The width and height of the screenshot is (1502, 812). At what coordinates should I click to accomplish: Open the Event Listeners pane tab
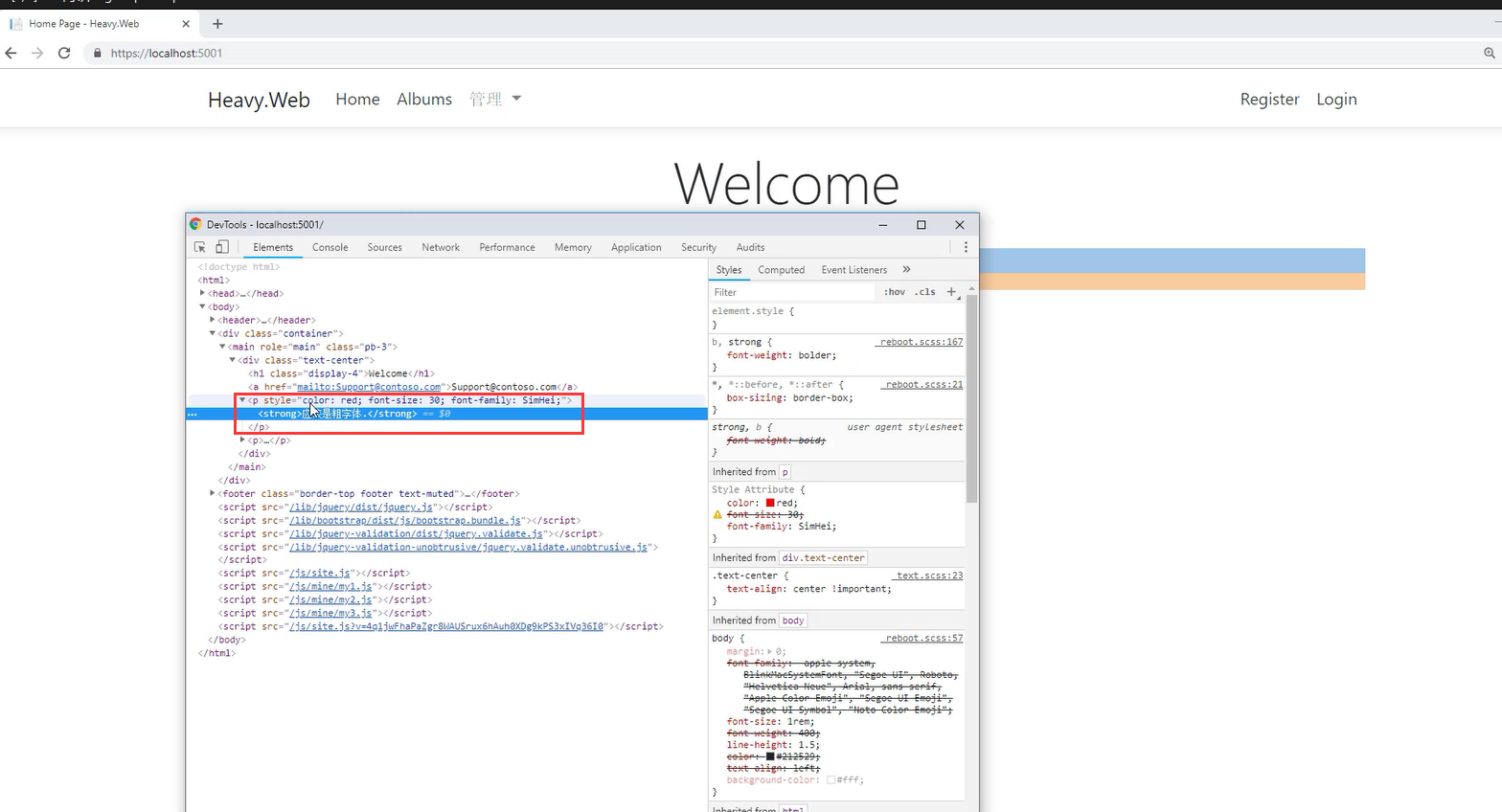tap(853, 270)
